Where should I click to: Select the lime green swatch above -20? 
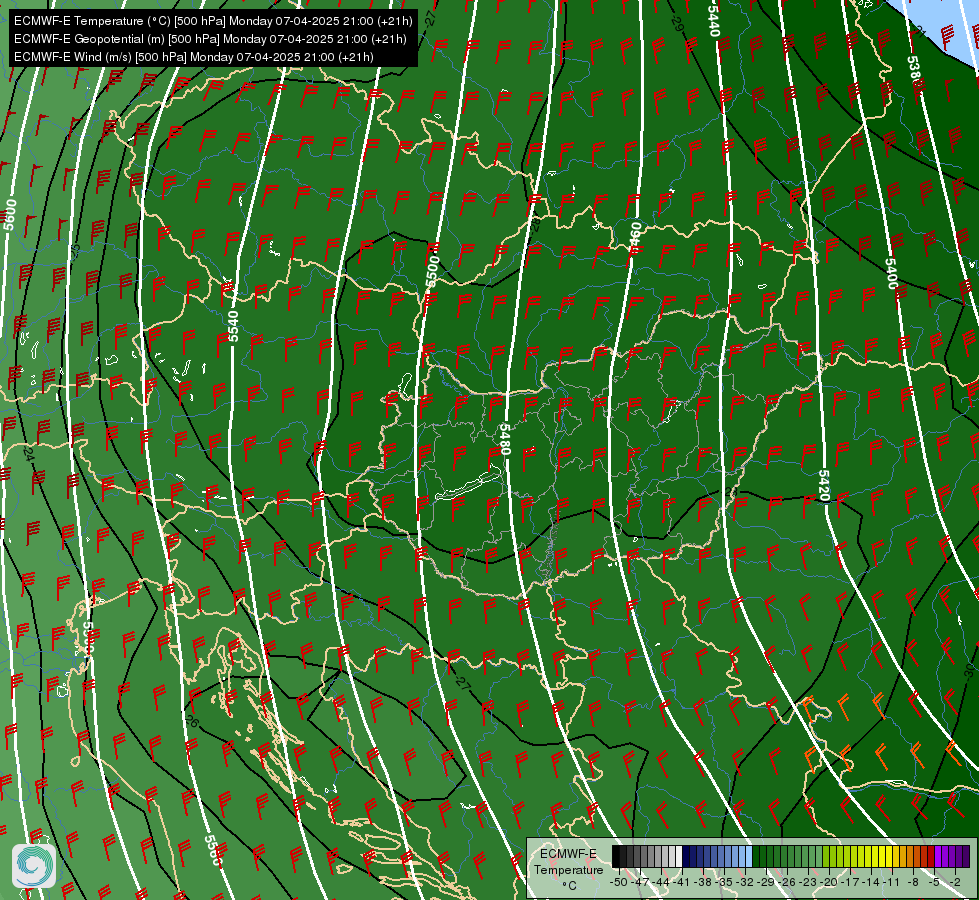coord(826,856)
